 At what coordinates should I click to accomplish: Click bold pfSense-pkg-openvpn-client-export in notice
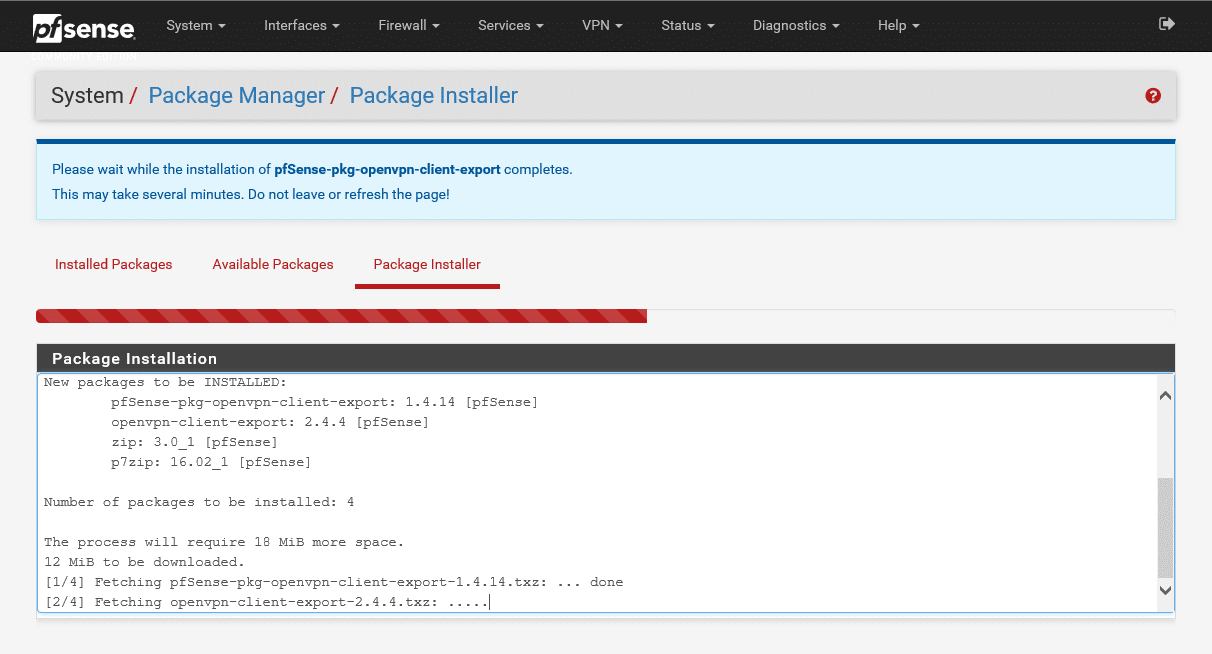[x=387, y=169]
